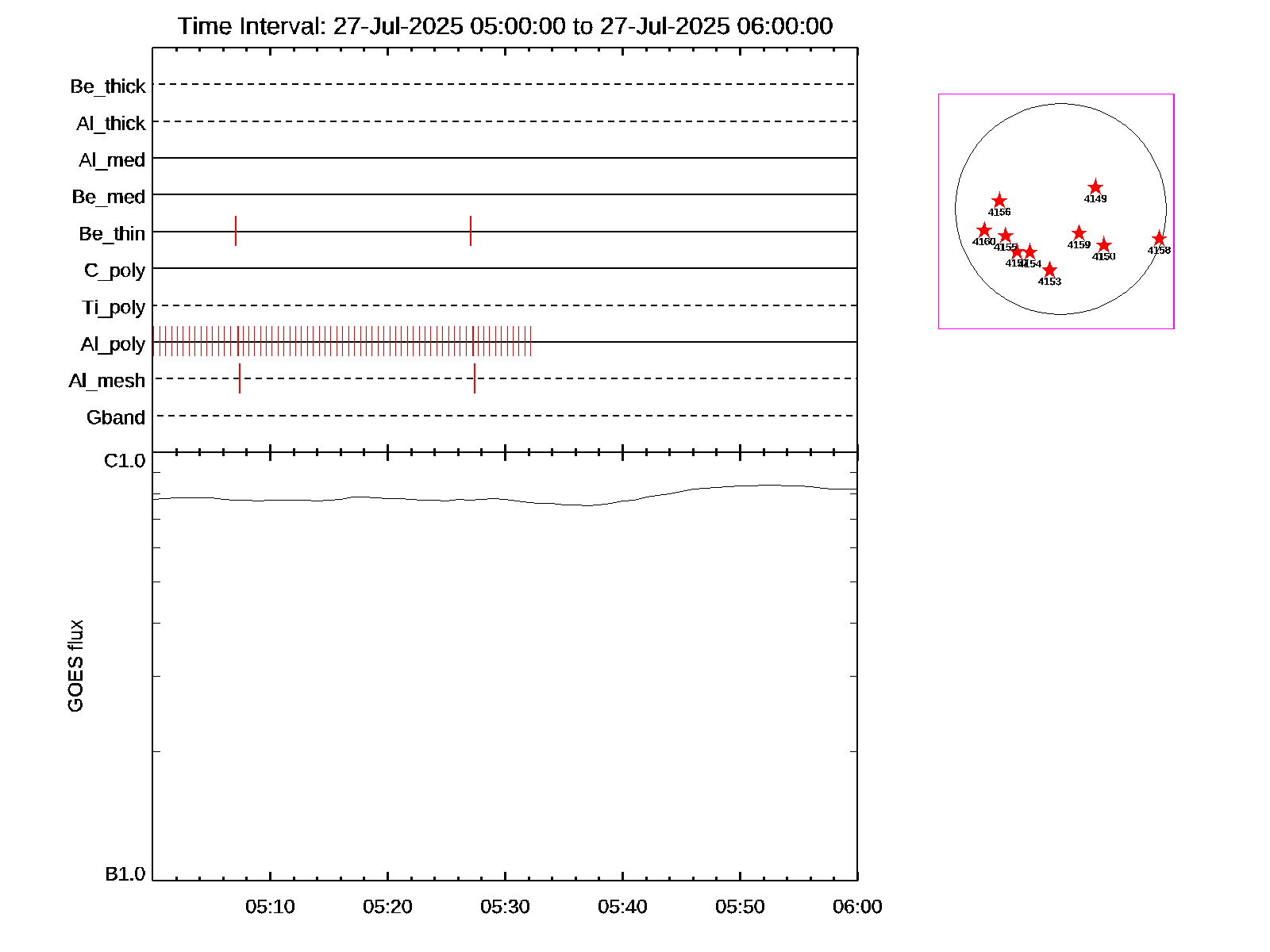
Task: Click the Al_poly filter label
Action: click(113, 344)
